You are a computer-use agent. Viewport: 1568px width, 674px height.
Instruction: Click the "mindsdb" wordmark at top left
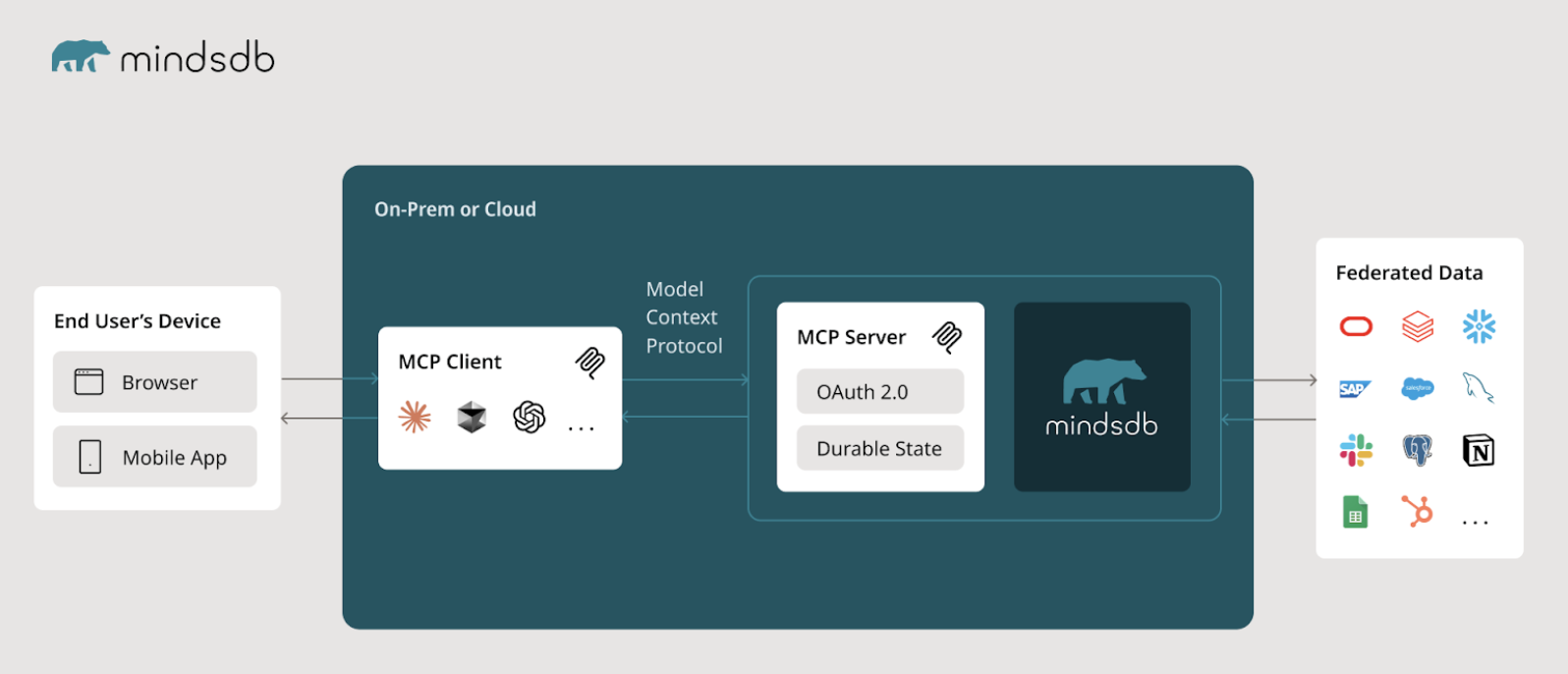coord(197,58)
